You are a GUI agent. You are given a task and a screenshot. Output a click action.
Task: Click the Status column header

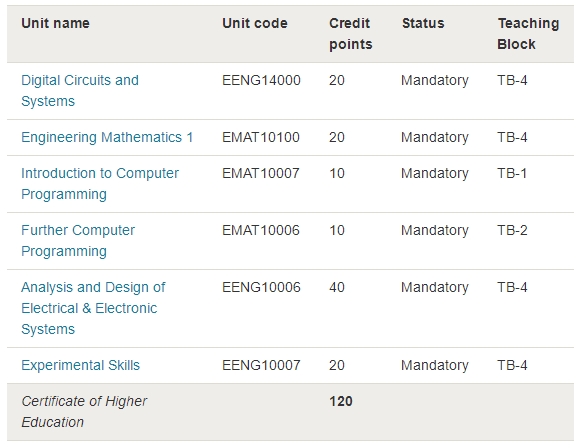[x=423, y=23]
